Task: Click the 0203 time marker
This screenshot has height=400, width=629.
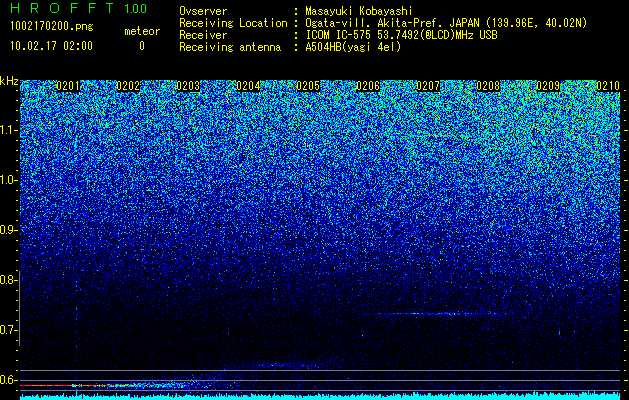Action: click(188, 86)
